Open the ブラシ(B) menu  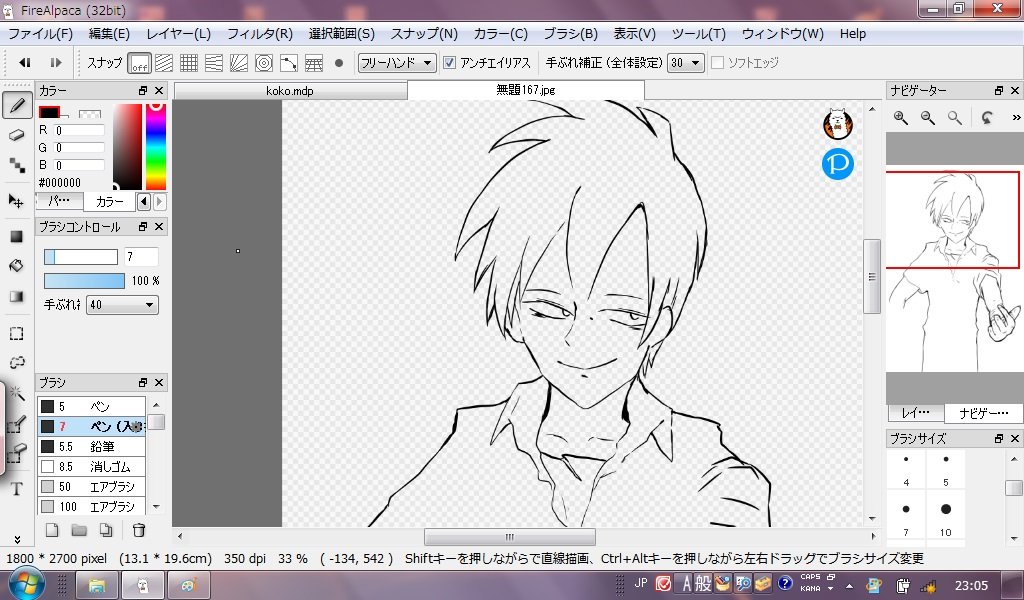pos(570,34)
